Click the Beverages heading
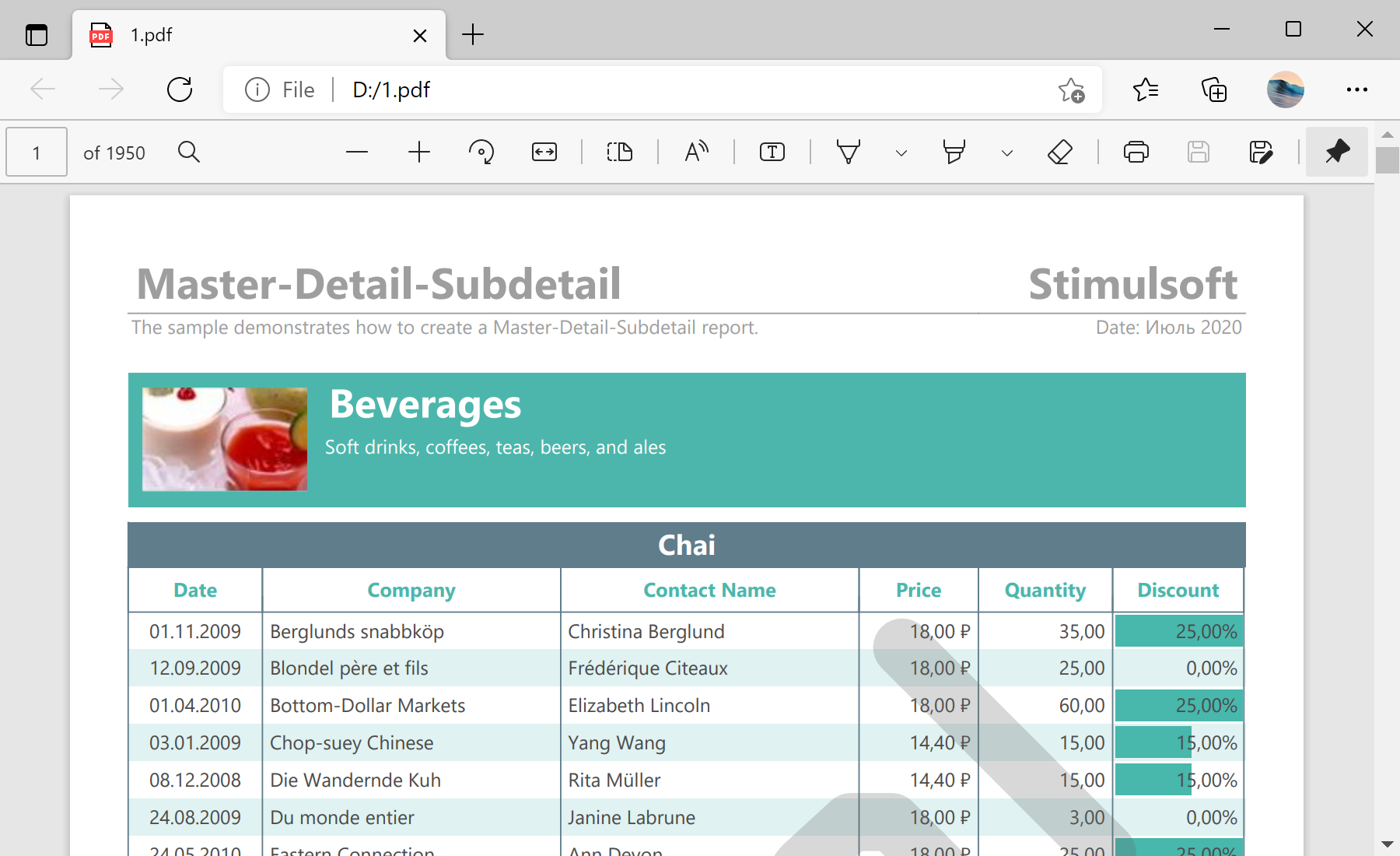Image resolution: width=1400 pixels, height=856 pixels. 425,405
